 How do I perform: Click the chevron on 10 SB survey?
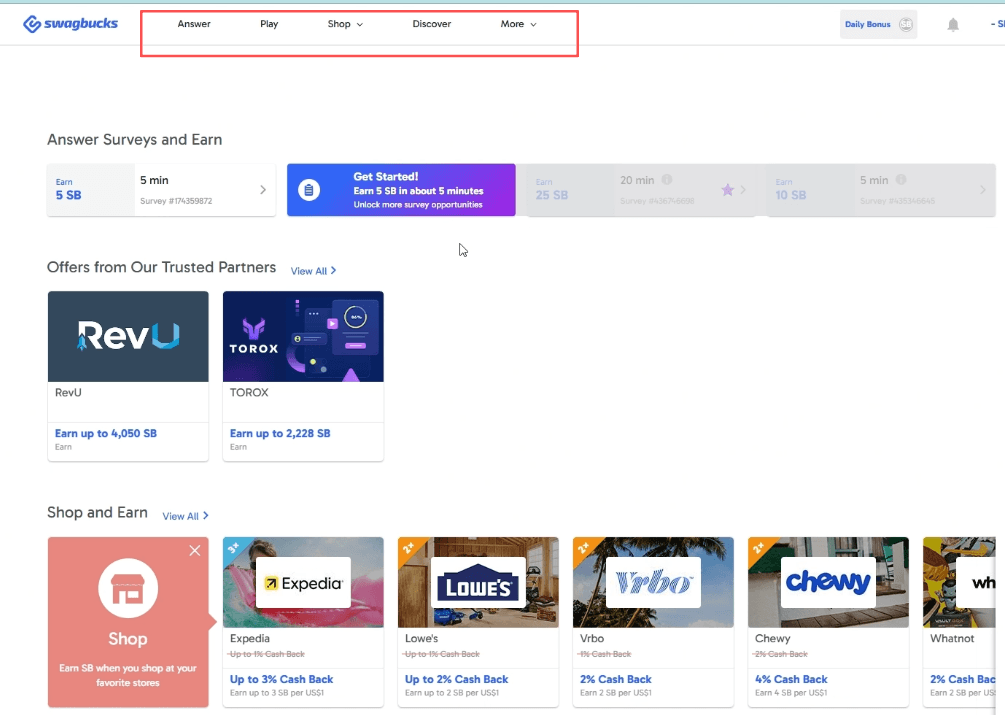pos(983,190)
